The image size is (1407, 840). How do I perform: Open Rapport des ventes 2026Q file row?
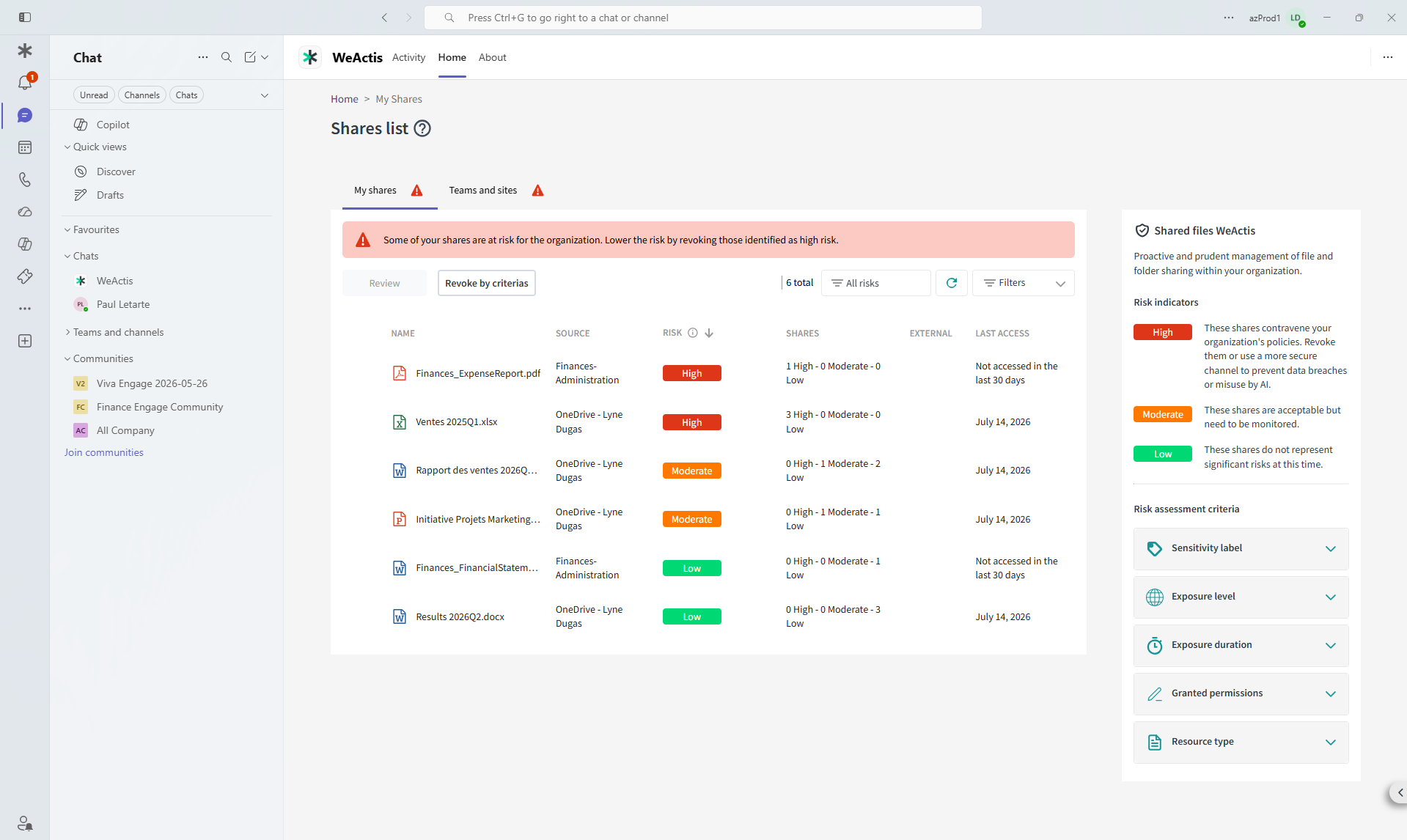[x=708, y=471]
